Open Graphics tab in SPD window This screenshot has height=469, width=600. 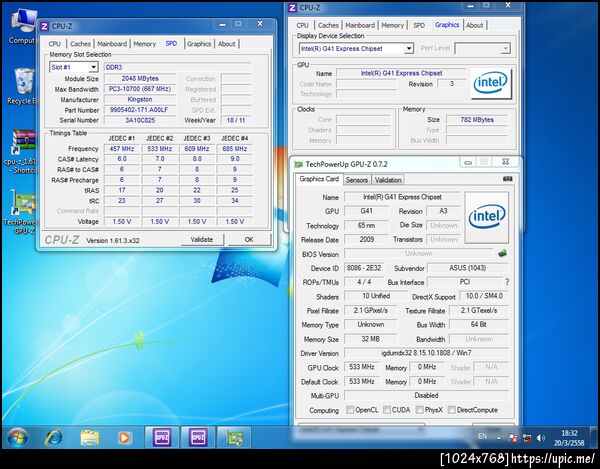click(x=199, y=44)
